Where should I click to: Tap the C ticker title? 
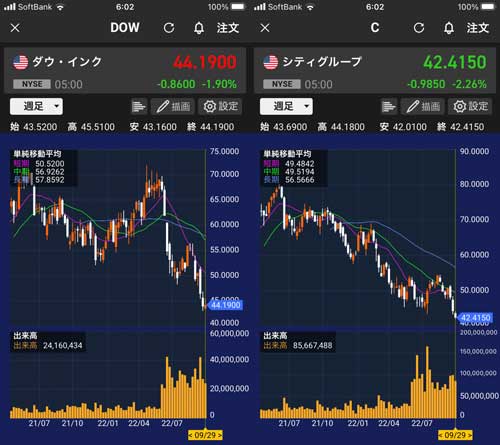pyautogui.click(x=375, y=28)
